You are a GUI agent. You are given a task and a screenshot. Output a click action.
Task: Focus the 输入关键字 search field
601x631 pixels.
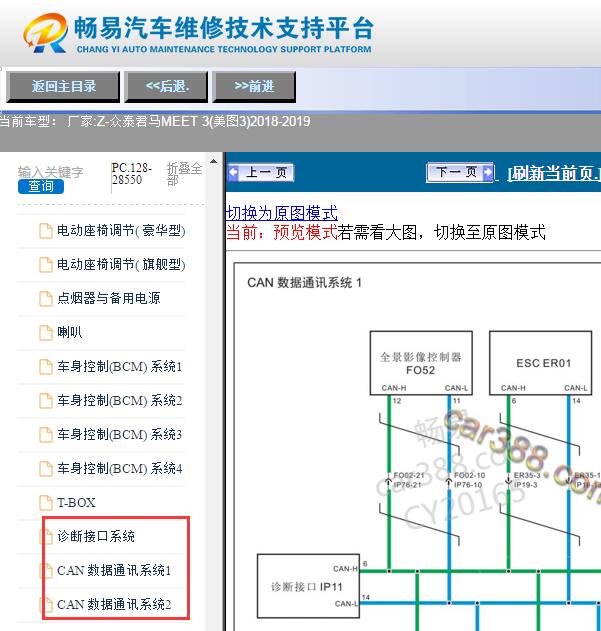click(x=51, y=172)
